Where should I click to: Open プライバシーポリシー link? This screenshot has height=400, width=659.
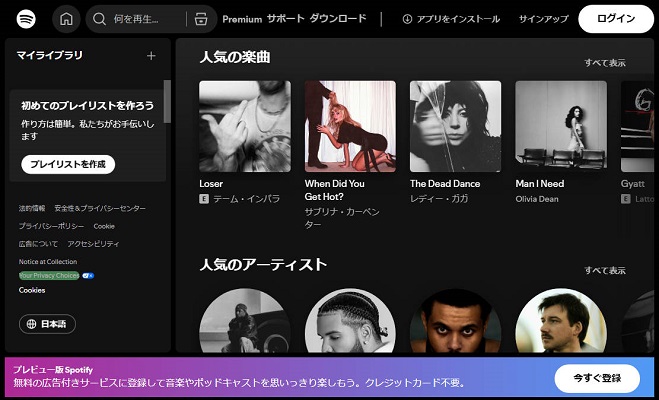click(x=51, y=226)
